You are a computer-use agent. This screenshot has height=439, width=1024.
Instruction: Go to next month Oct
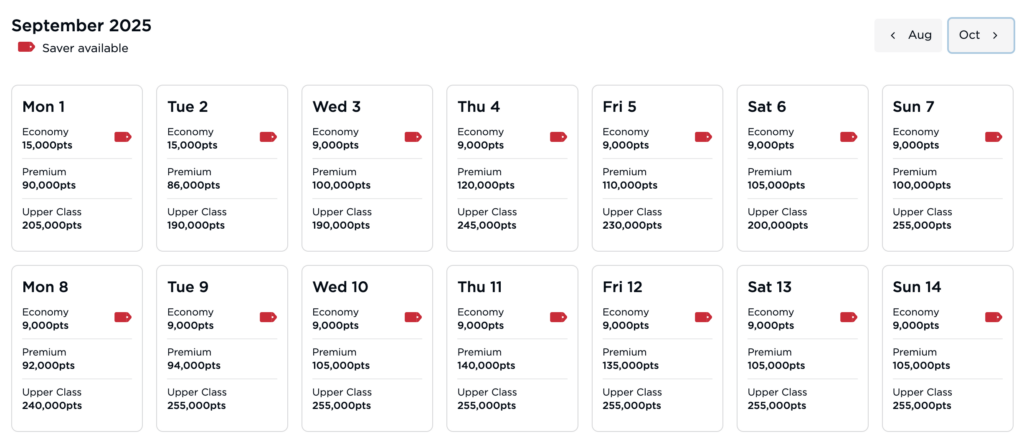(x=980, y=35)
